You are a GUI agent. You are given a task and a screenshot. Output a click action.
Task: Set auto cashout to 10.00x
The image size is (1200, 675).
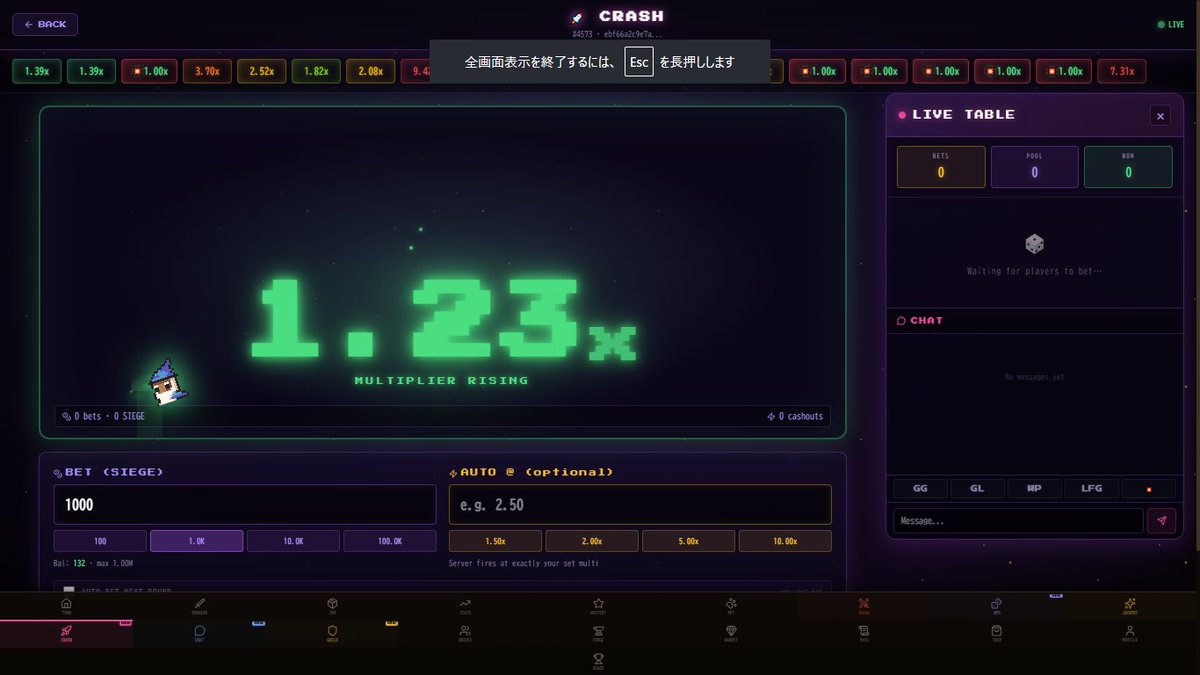785,541
